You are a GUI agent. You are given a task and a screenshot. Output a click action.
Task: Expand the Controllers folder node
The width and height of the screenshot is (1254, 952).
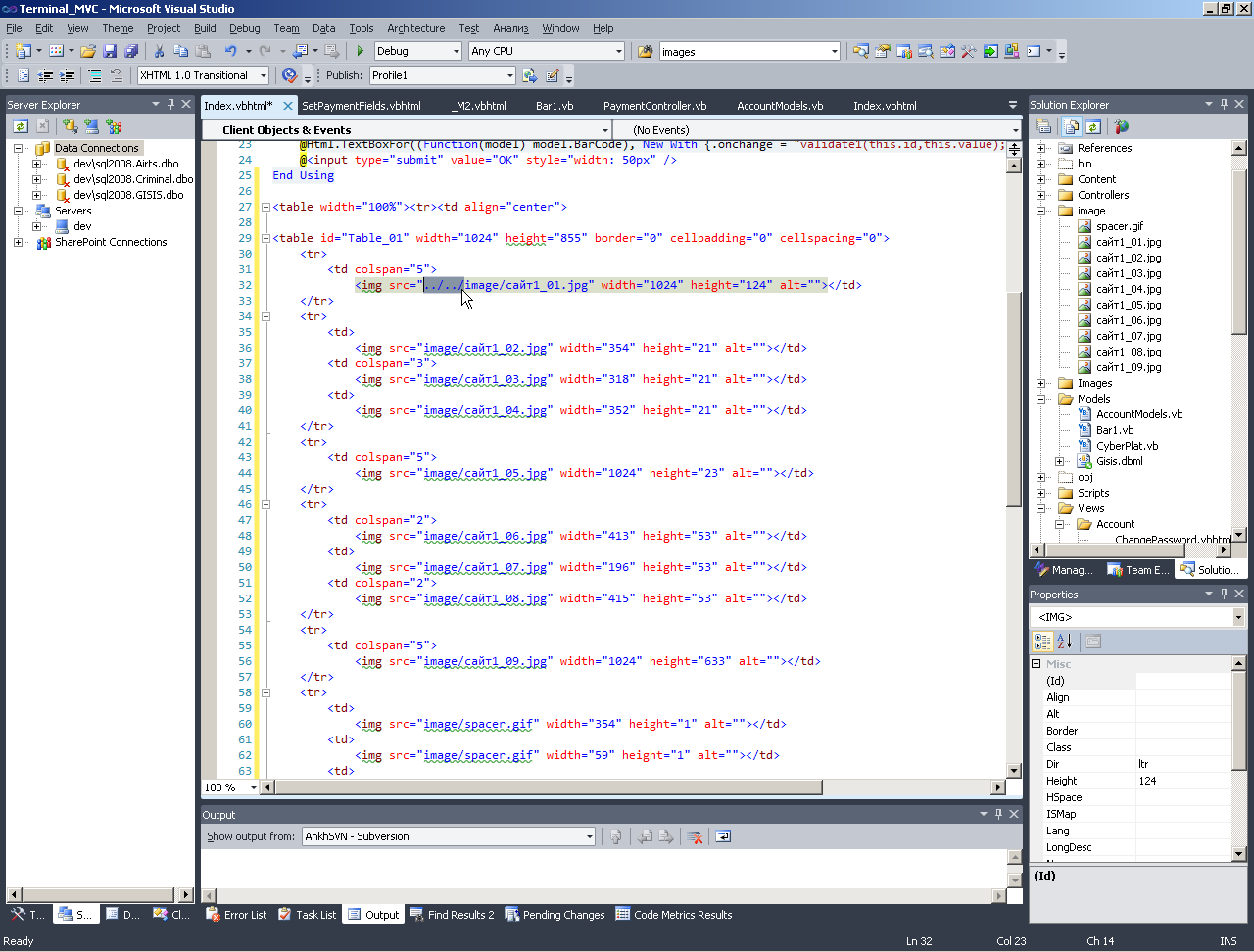coord(1040,195)
